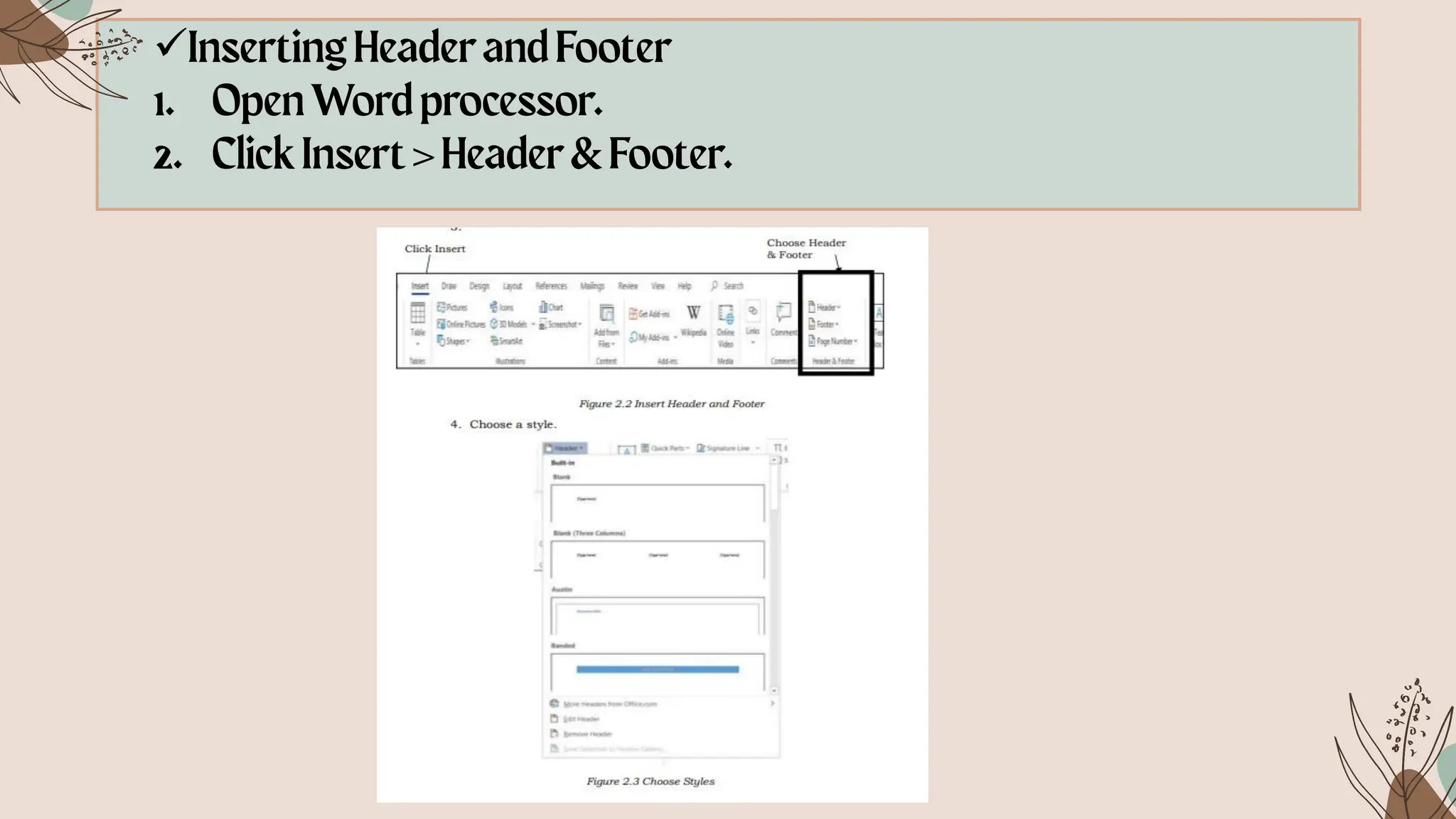This screenshot has height=819, width=1456.
Task: Click Remove Header menu entry
Action: (587, 734)
